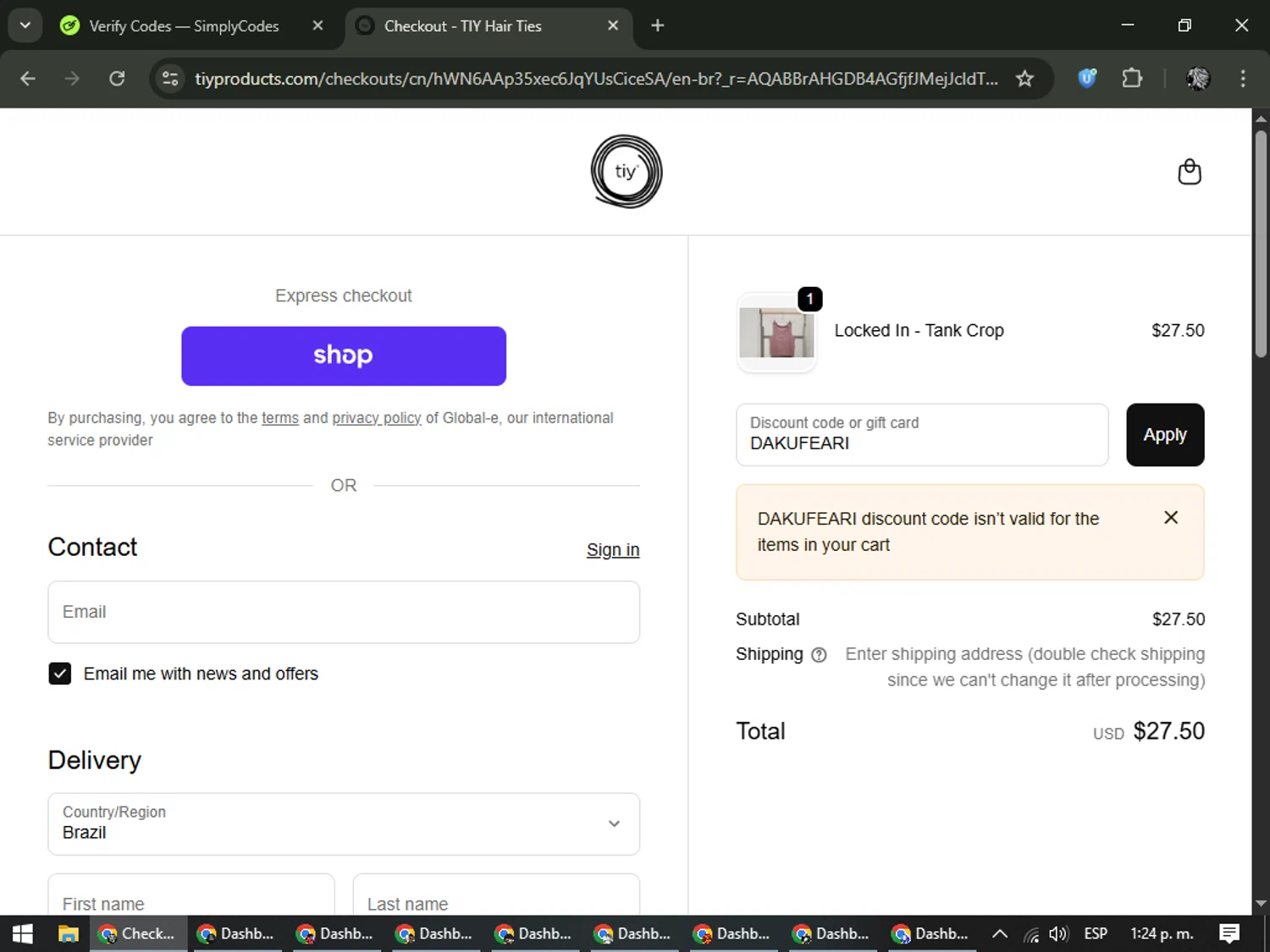Click the Total $27.50 amount
1270x952 pixels.
click(1168, 731)
